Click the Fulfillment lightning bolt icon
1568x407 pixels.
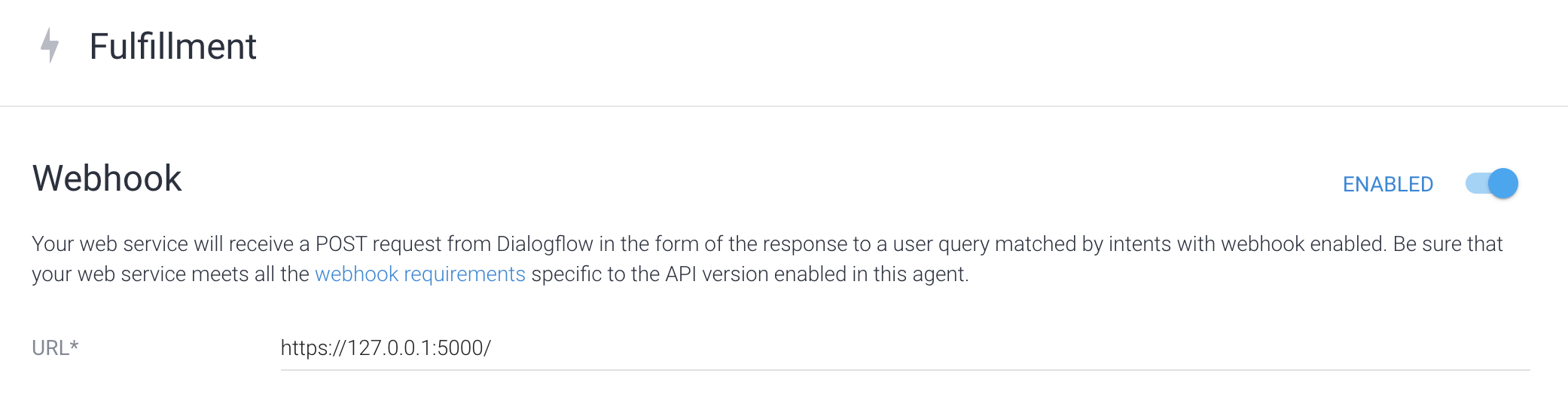point(50,45)
